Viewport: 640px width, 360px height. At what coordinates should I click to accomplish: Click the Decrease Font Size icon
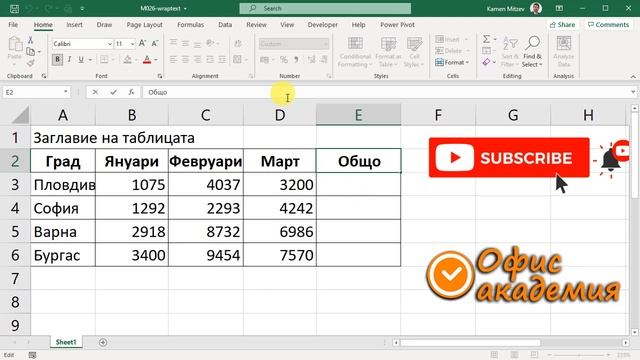(155, 43)
